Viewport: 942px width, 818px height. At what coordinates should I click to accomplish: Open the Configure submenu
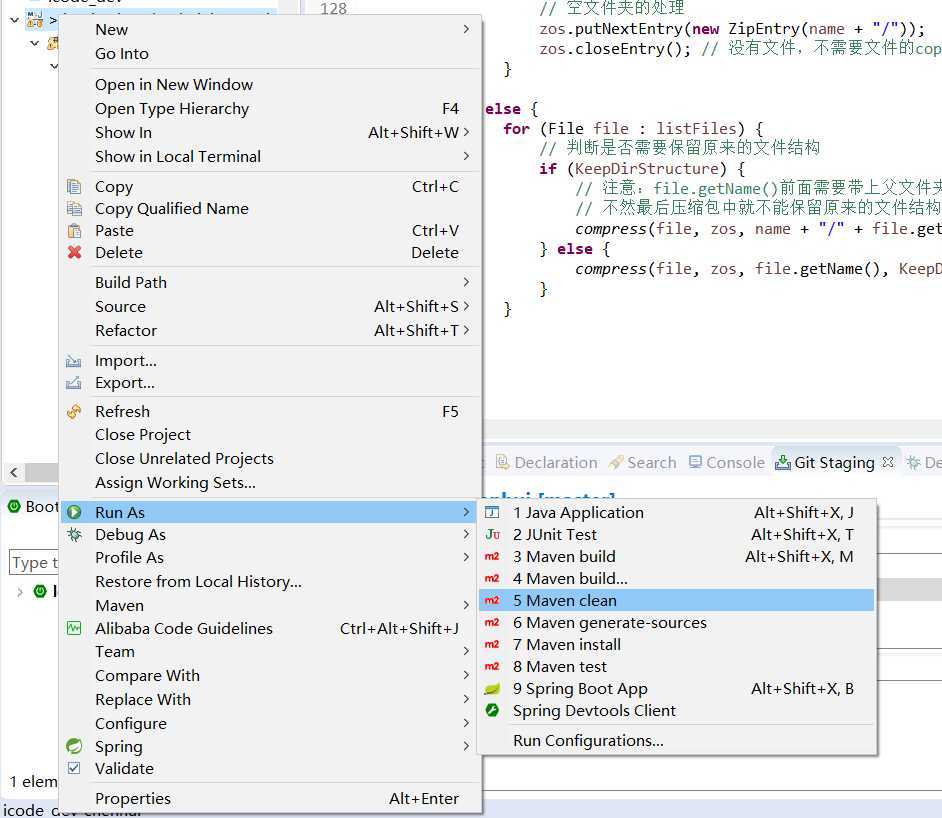click(270, 723)
